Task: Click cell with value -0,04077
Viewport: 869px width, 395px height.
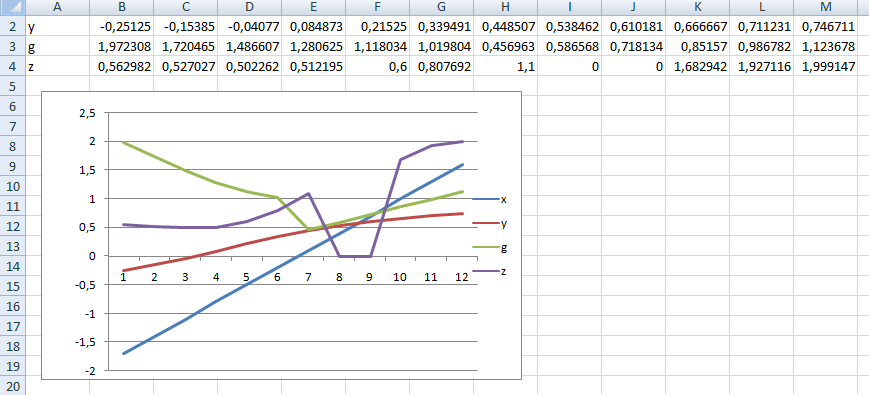Action: click(249, 25)
